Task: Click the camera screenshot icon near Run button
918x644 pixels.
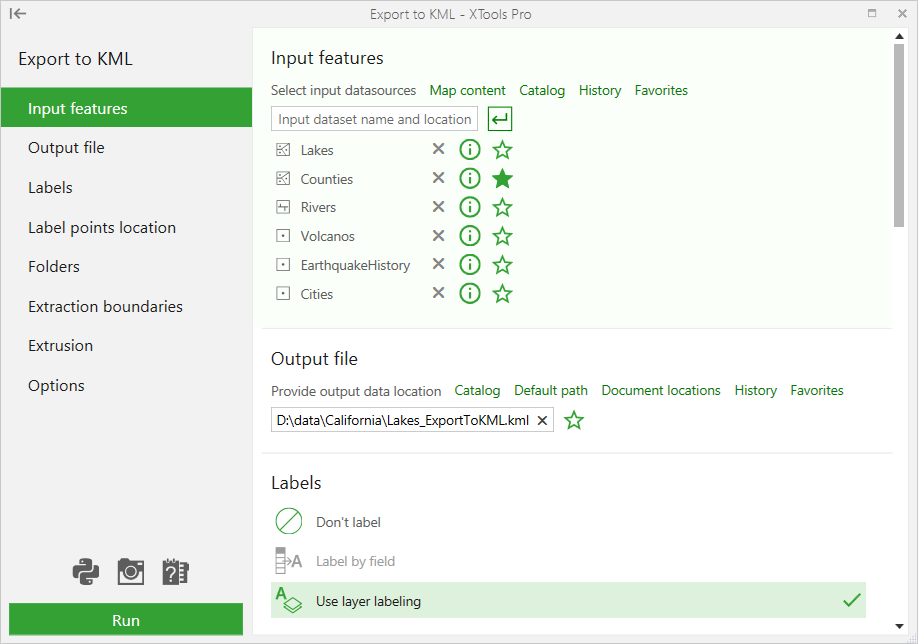Action: coord(130,571)
